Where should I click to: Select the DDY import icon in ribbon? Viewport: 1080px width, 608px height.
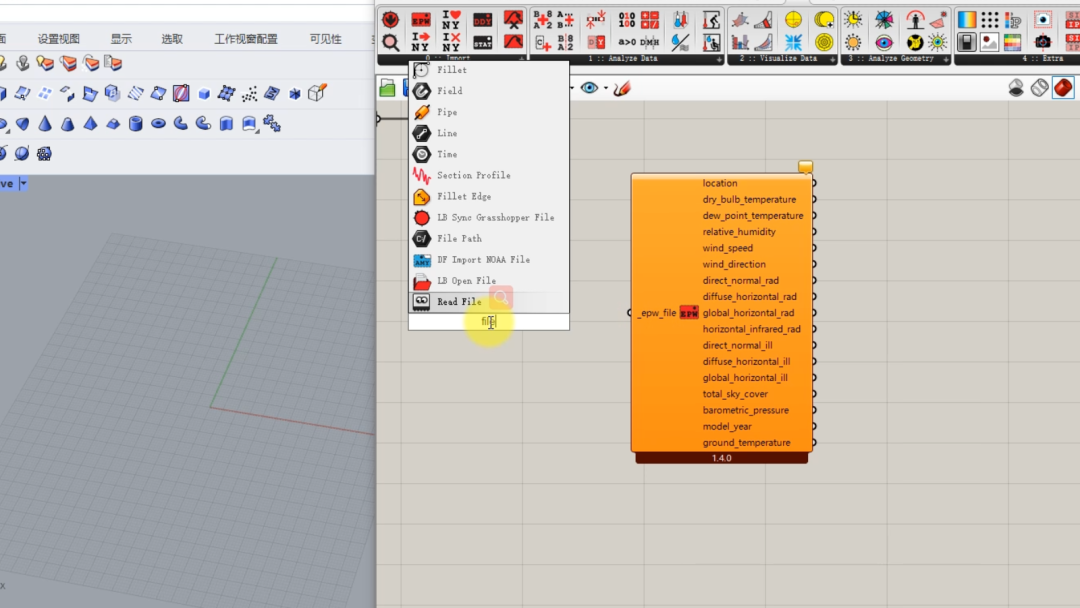pyautogui.click(x=482, y=19)
